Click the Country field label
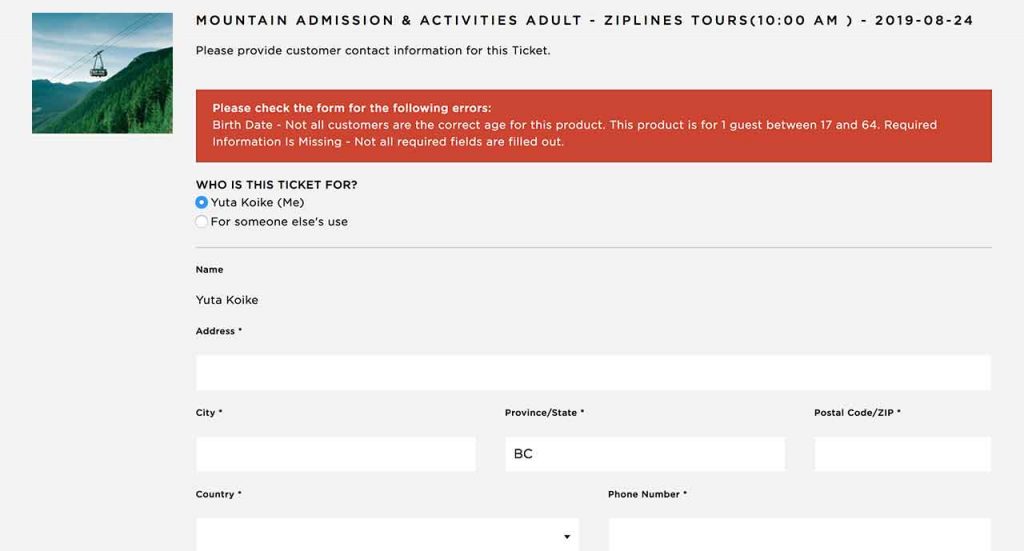The width and height of the screenshot is (1024, 551). point(218,494)
